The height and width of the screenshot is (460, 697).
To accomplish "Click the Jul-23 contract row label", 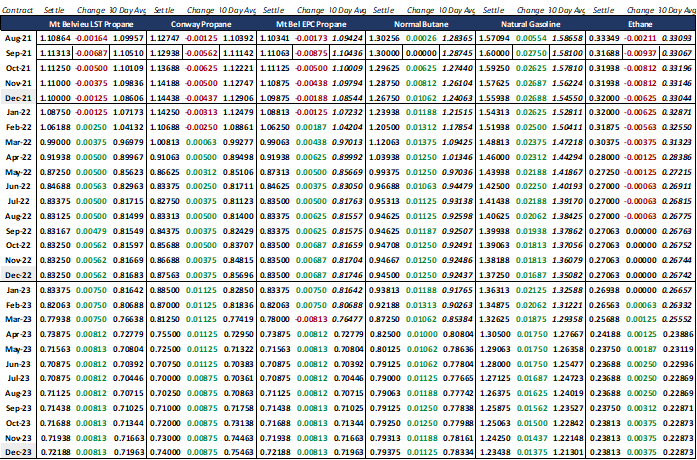I will pos(18,378).
